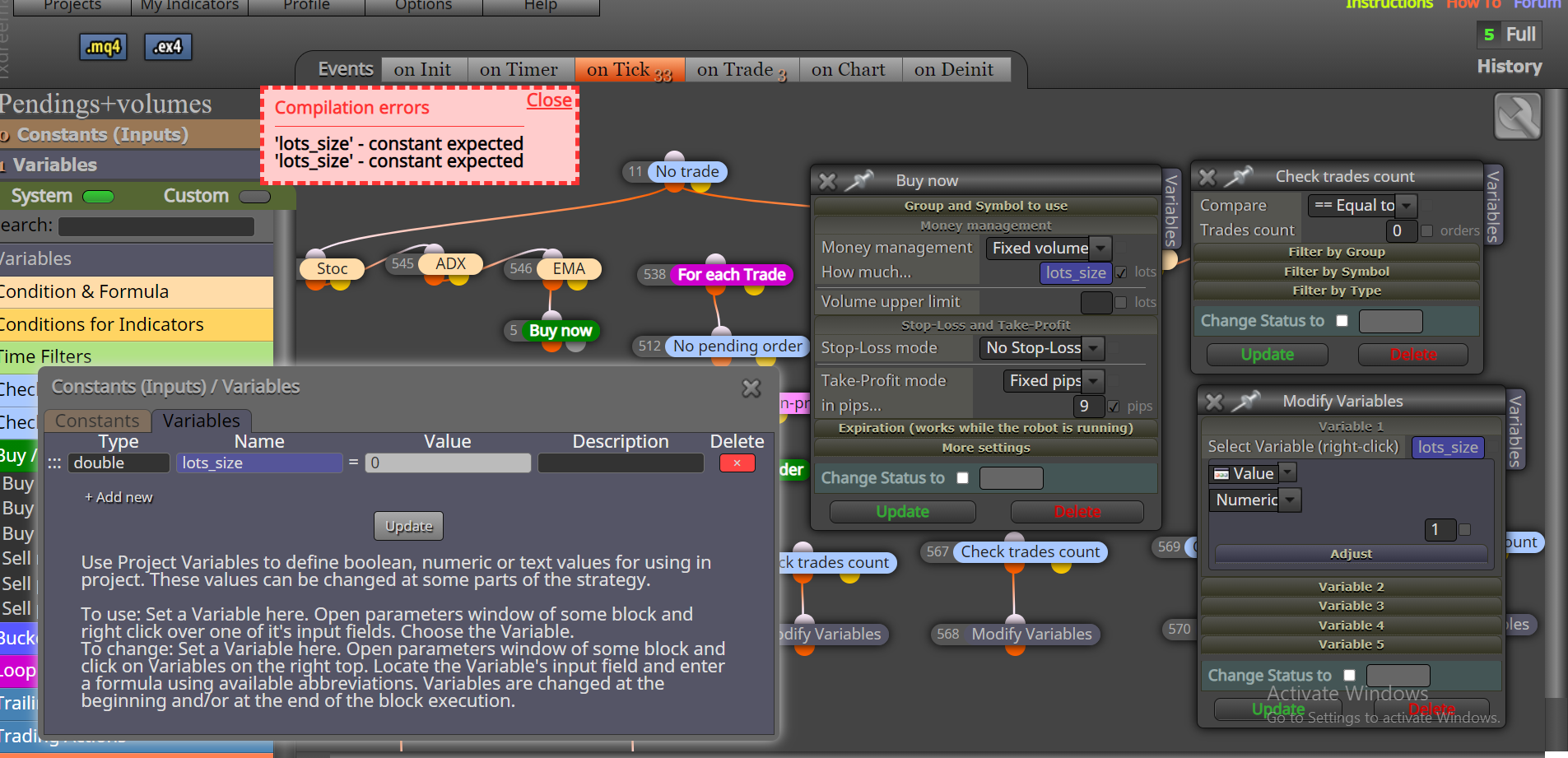Open Variables side tab of Check trades count
Image resolution: width=1568 pixels, height=758 pixels.
click(x=1493, y=206)
